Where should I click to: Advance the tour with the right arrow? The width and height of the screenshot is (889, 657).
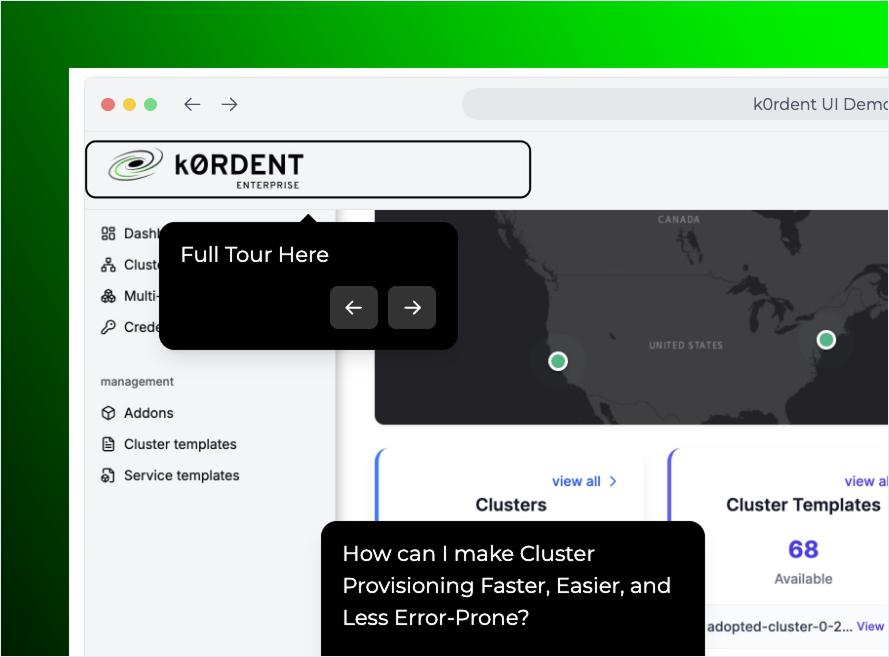pos(412,308)
